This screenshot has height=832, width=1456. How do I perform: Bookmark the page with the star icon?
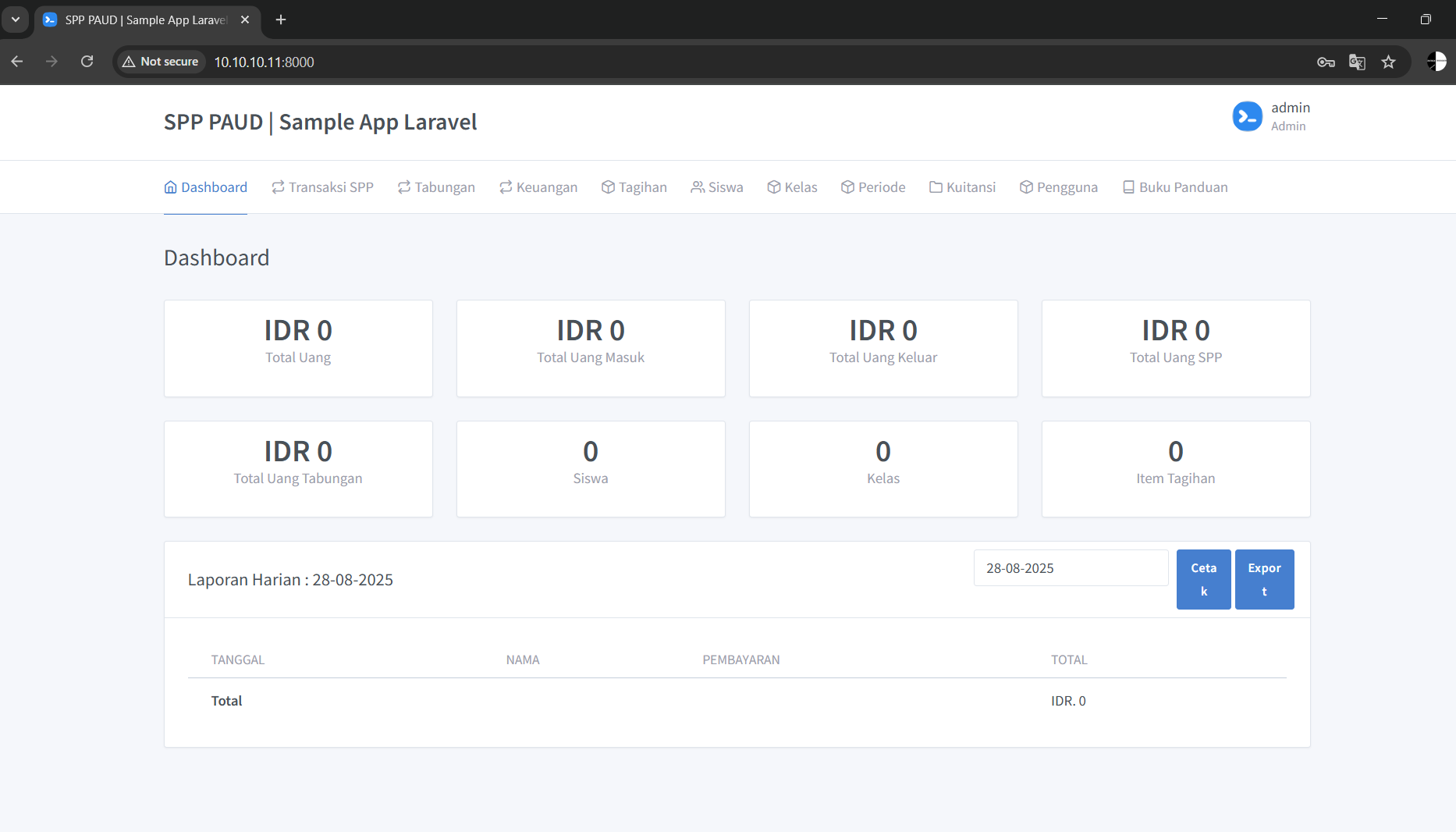click(x=1389, y=62)
